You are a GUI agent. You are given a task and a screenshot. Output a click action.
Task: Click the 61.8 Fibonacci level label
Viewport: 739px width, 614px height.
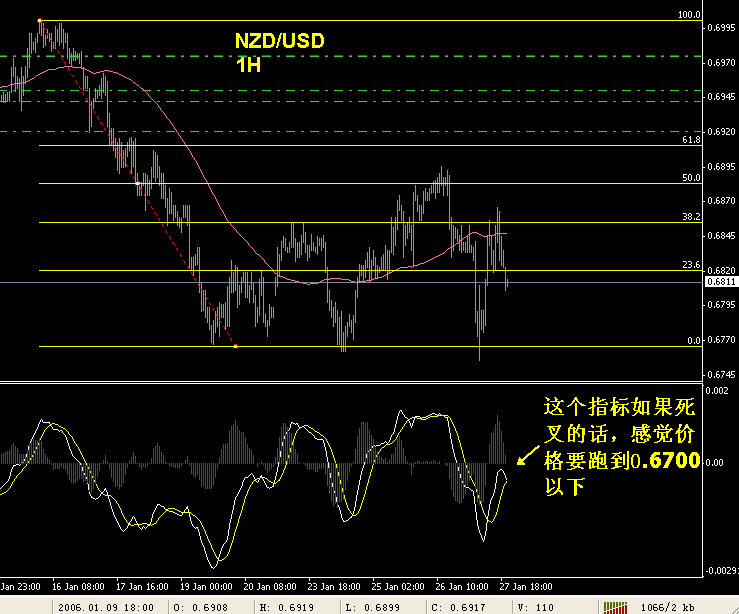tap(691, 139)
